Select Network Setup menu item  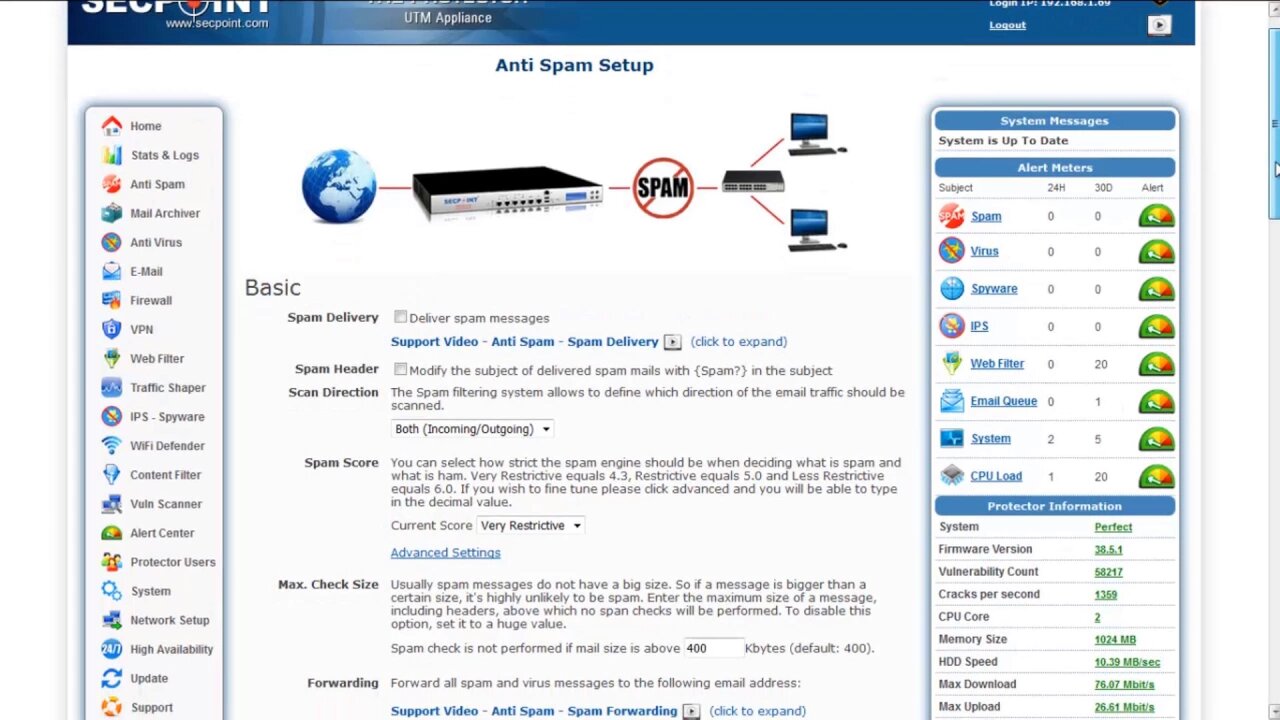coord(170,620)
